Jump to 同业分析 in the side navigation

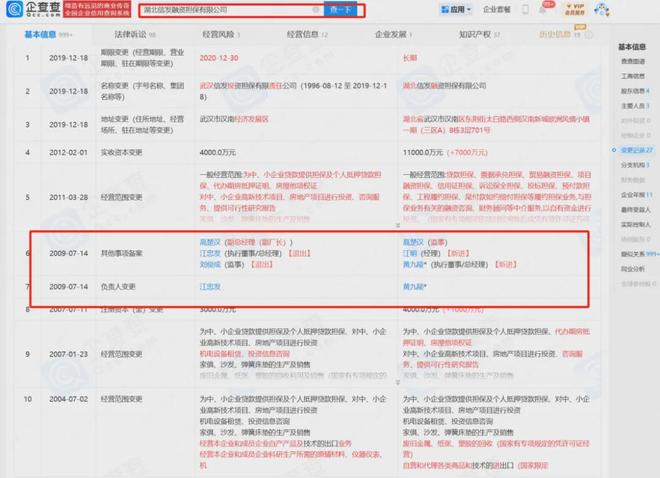pos(633,269)
